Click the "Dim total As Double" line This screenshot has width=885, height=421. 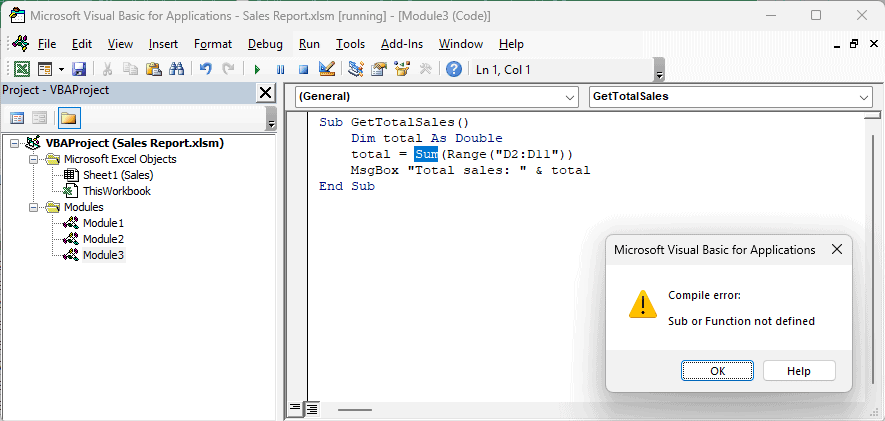tap(427, 138)
